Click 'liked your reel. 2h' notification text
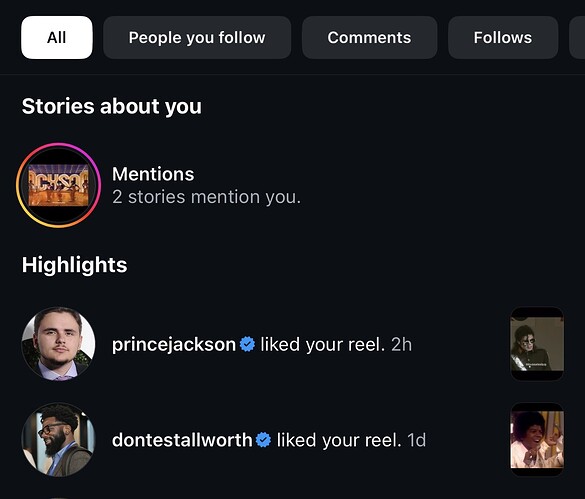585x499 pixels. pyautogui.click(x=336, y=344)
